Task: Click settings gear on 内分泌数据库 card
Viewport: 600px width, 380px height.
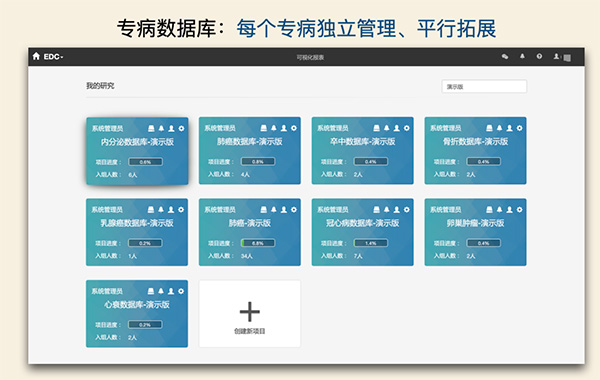Action: [x=181, y=129]
